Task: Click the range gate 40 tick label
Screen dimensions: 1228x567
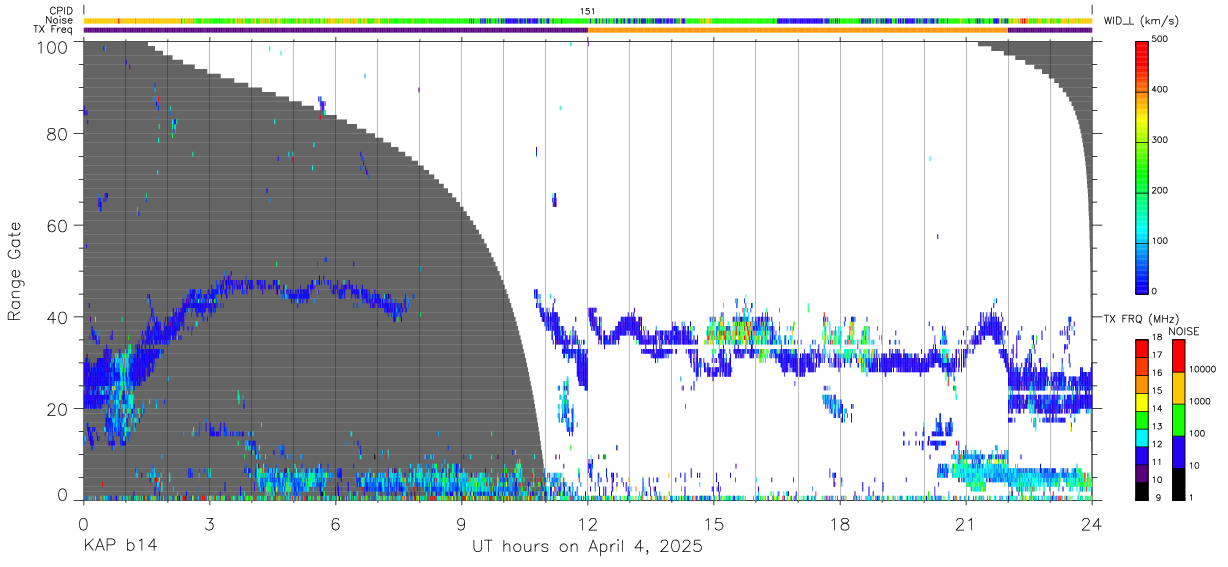Action: point(59,317)
